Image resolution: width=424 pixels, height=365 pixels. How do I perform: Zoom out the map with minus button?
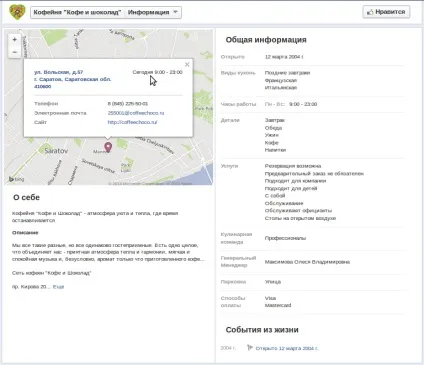coord(14,52)
